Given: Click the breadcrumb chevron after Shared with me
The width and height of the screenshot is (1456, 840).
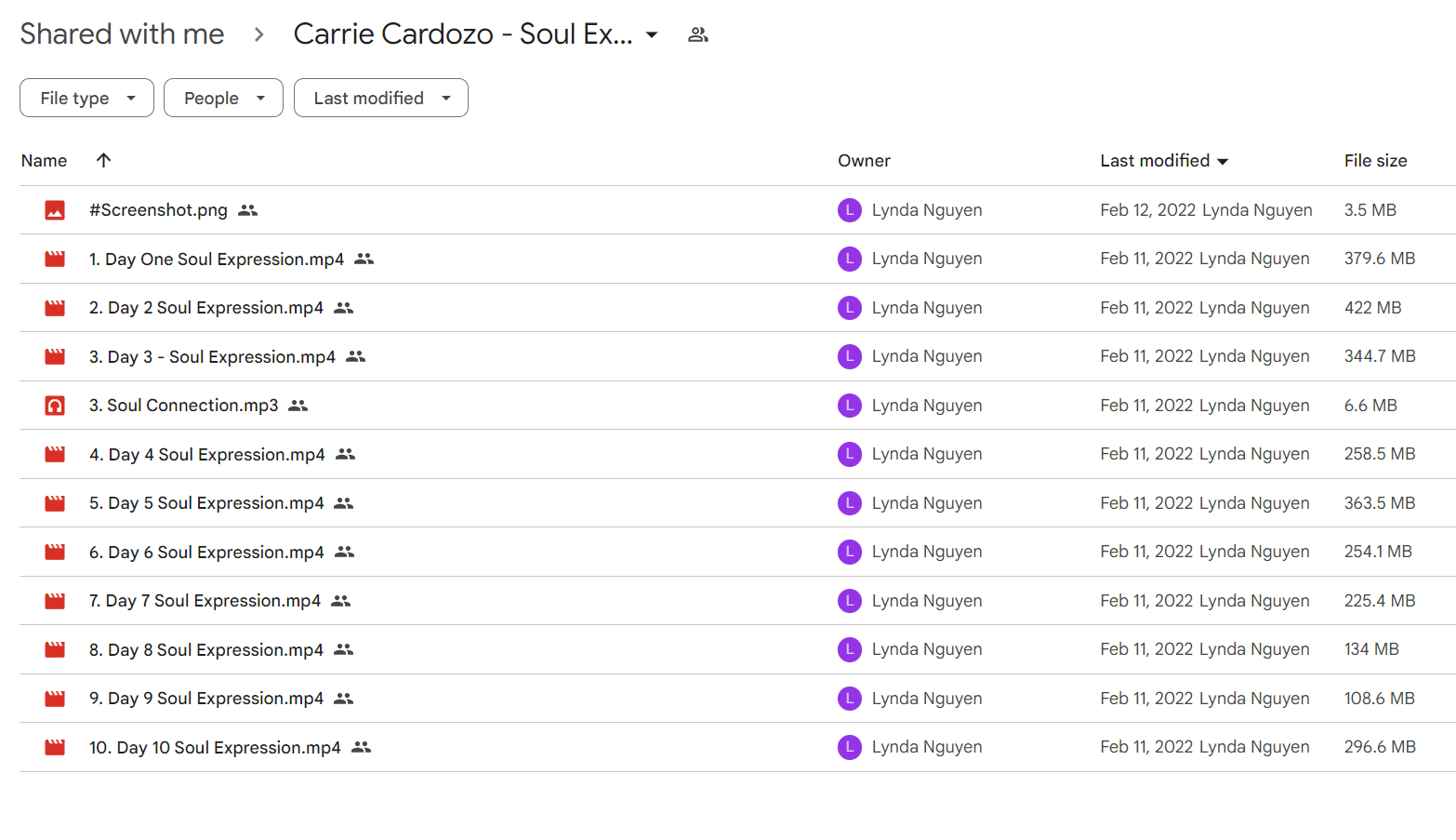Looking at the screenshot, I should click(259, 34).
